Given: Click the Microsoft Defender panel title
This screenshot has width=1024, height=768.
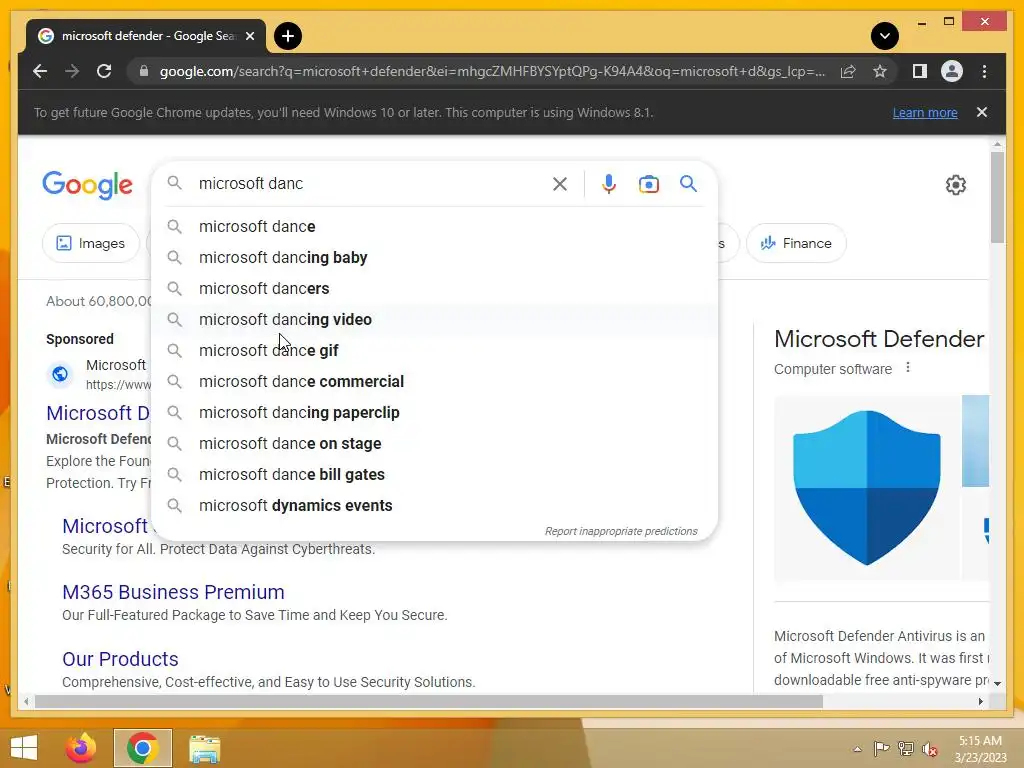Looking at the screenshot, I should [x=879, y=339].
